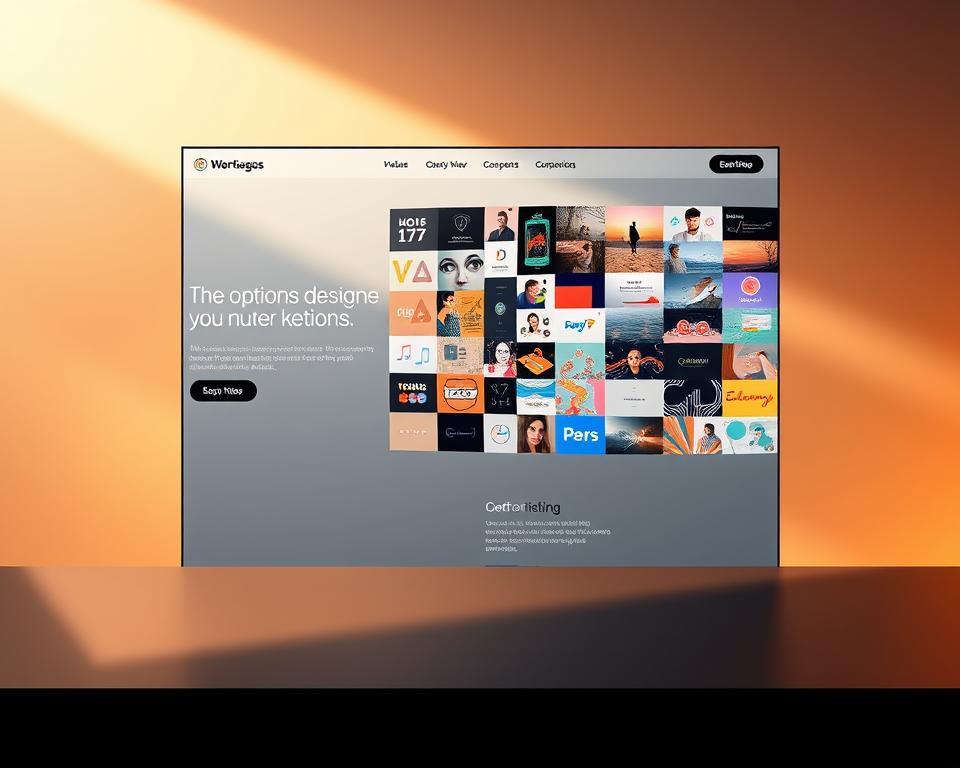Viewport: 960px width, 768px height.
Task: Open the purple tile with coral circle
Action: pos(749,289)
